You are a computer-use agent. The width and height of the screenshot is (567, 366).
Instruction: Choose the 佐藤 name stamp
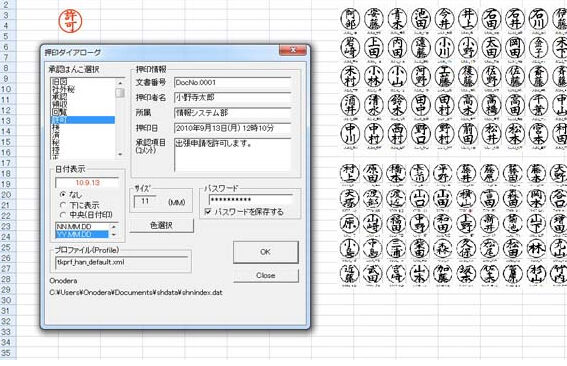[515, 76]
